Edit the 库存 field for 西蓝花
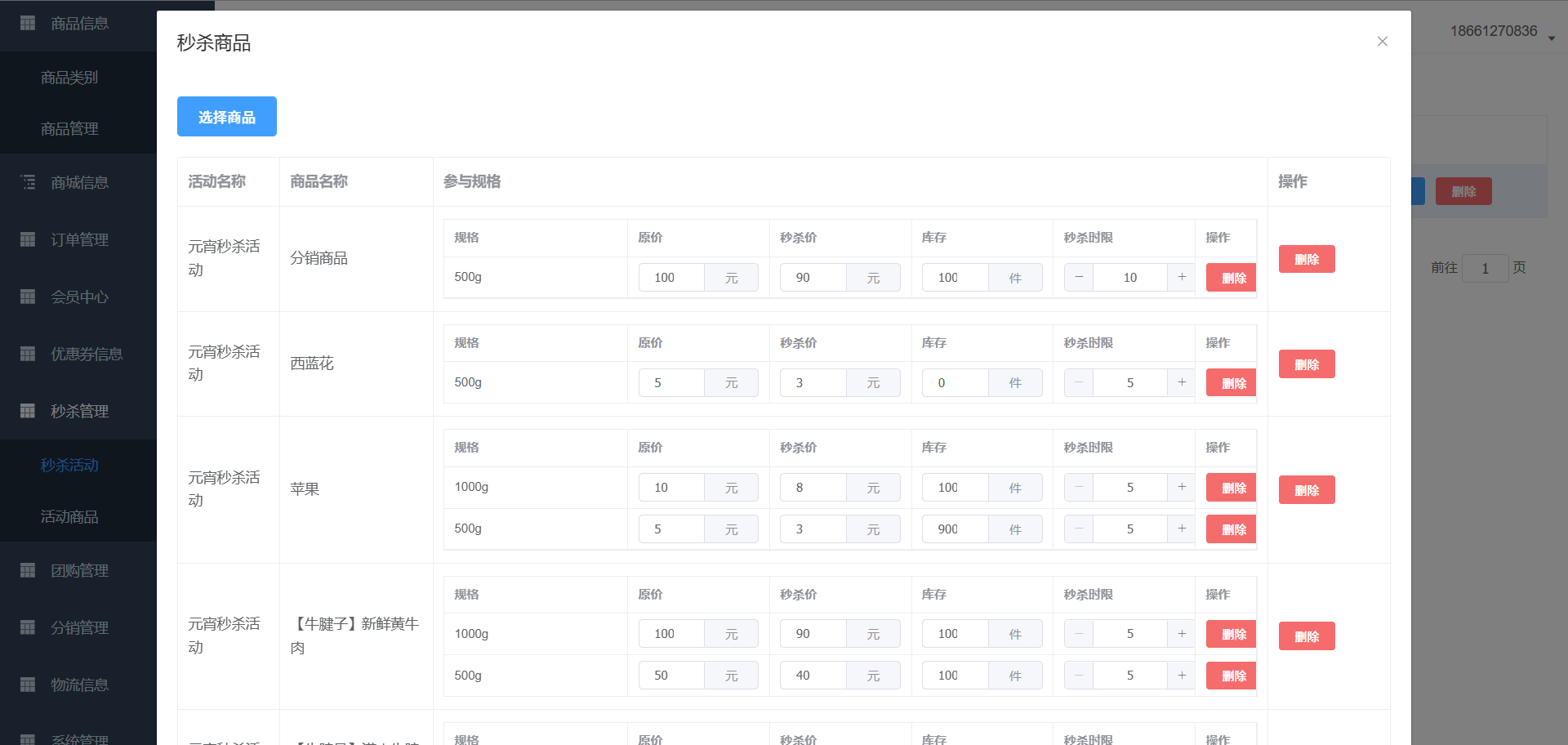 955,383
